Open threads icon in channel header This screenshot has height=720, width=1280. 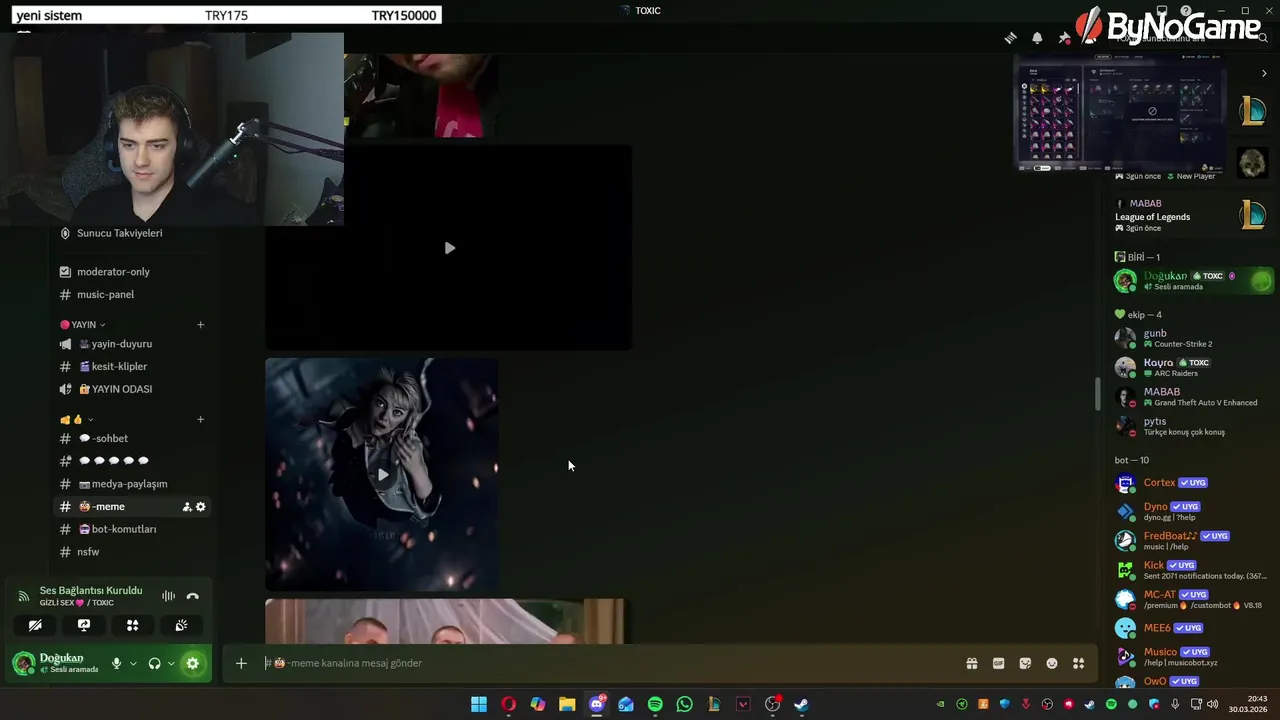click(1010, 38)
